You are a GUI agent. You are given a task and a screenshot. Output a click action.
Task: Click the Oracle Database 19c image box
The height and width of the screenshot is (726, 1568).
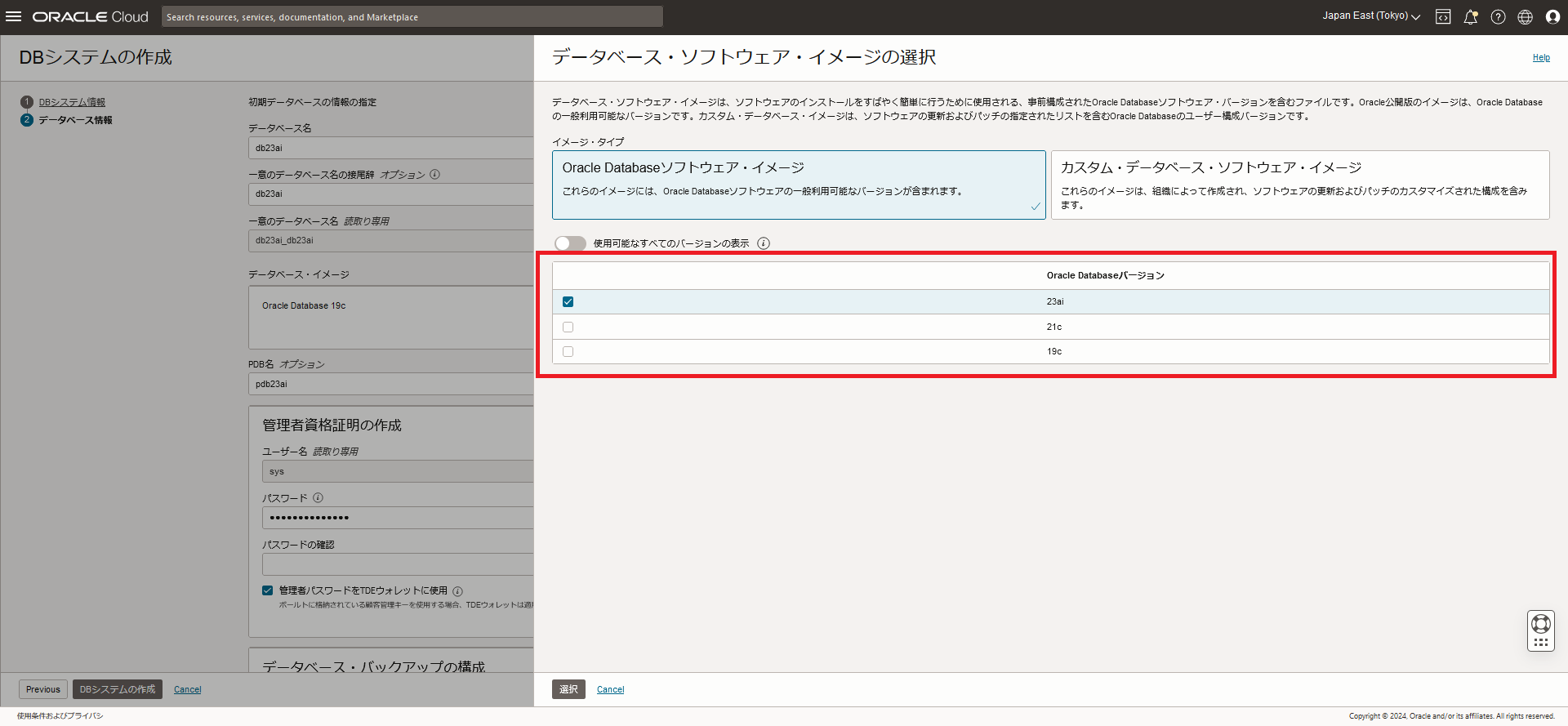pyautogui.click(x=391, y=318)
